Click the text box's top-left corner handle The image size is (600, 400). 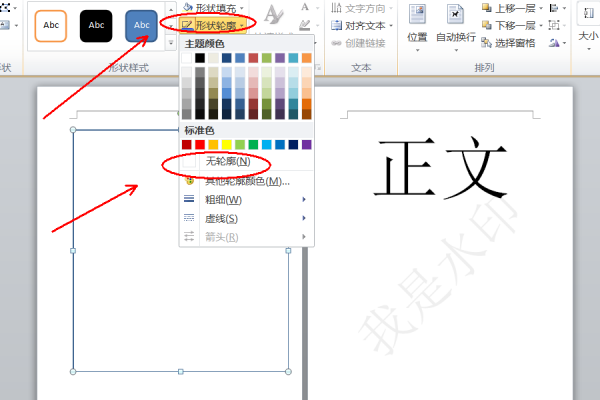point(73,130)
